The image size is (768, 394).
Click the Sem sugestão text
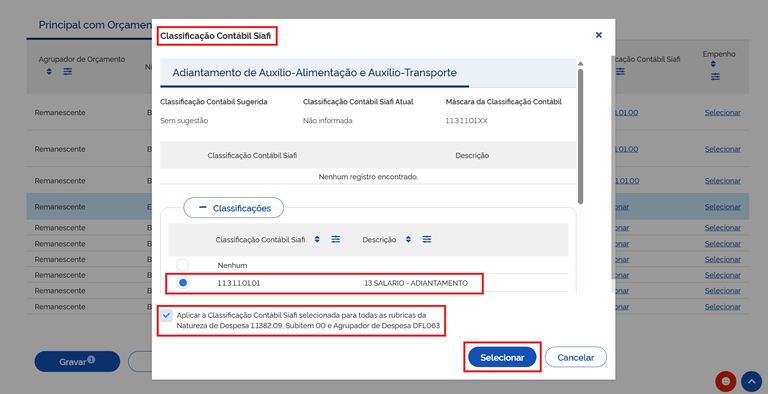point(184,121)
